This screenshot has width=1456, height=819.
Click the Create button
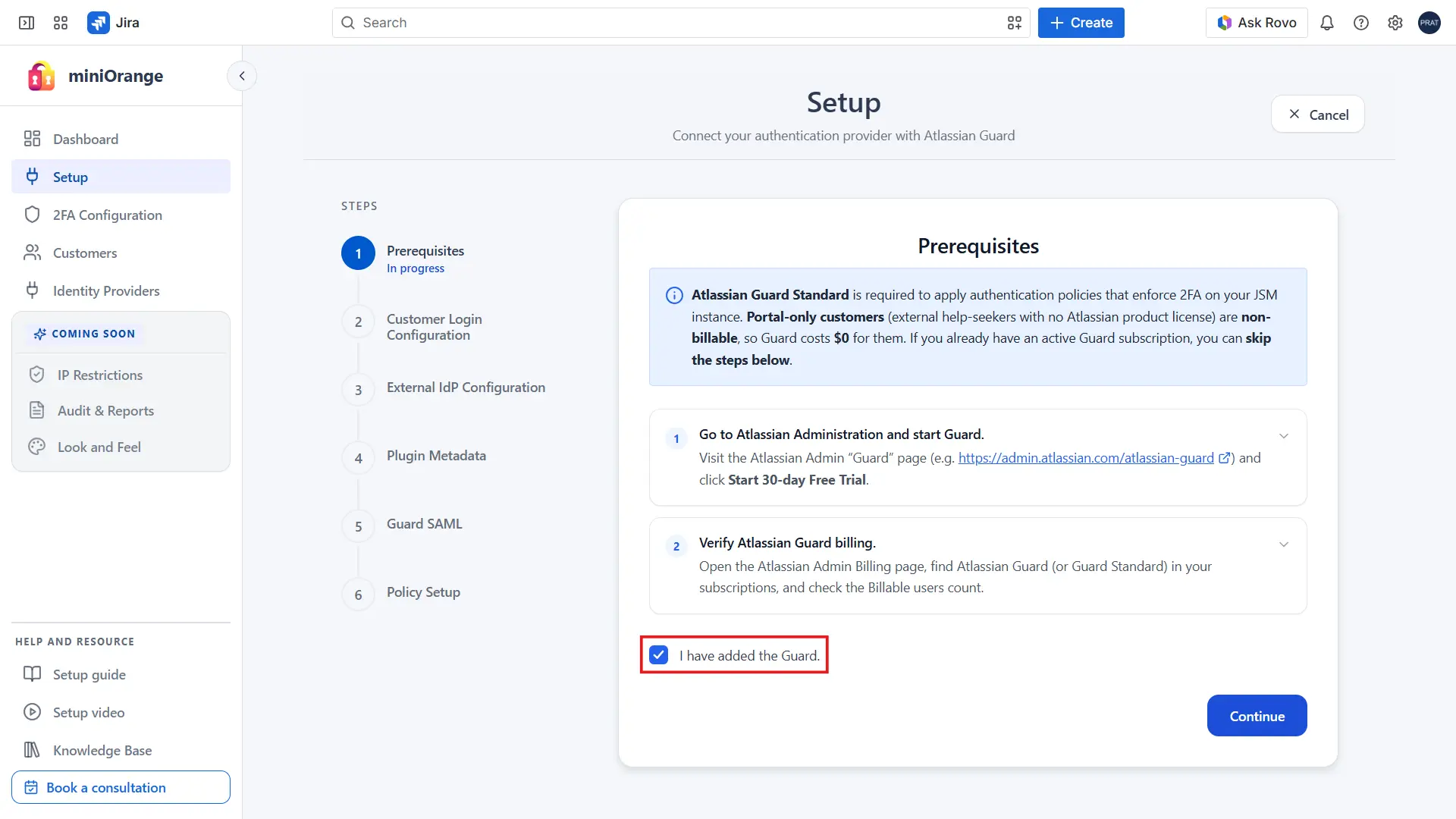[x=1081, y=23]
